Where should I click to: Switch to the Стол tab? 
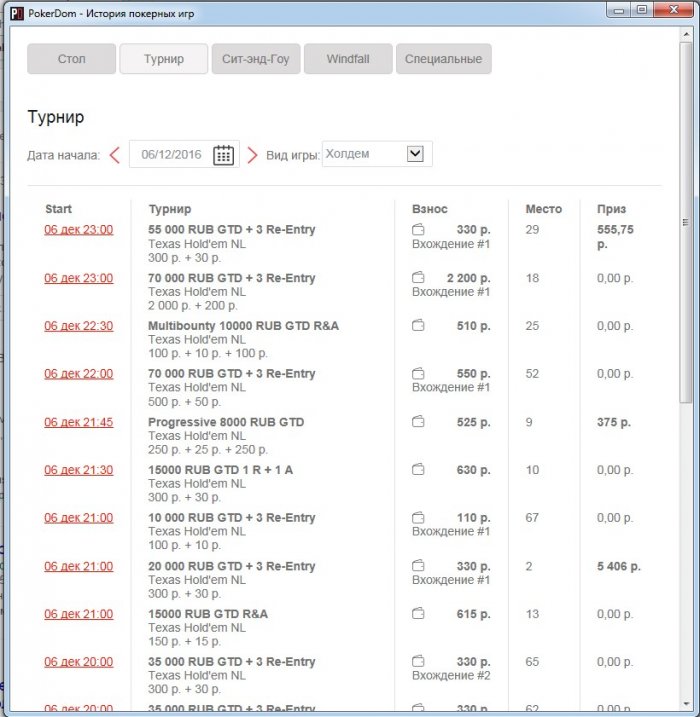(x=71, y=59)
